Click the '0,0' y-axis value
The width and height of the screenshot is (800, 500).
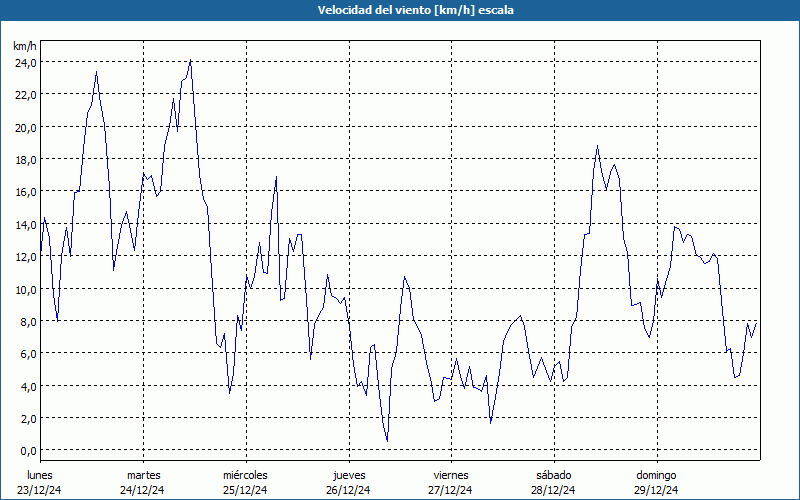[x=28, y=451]
